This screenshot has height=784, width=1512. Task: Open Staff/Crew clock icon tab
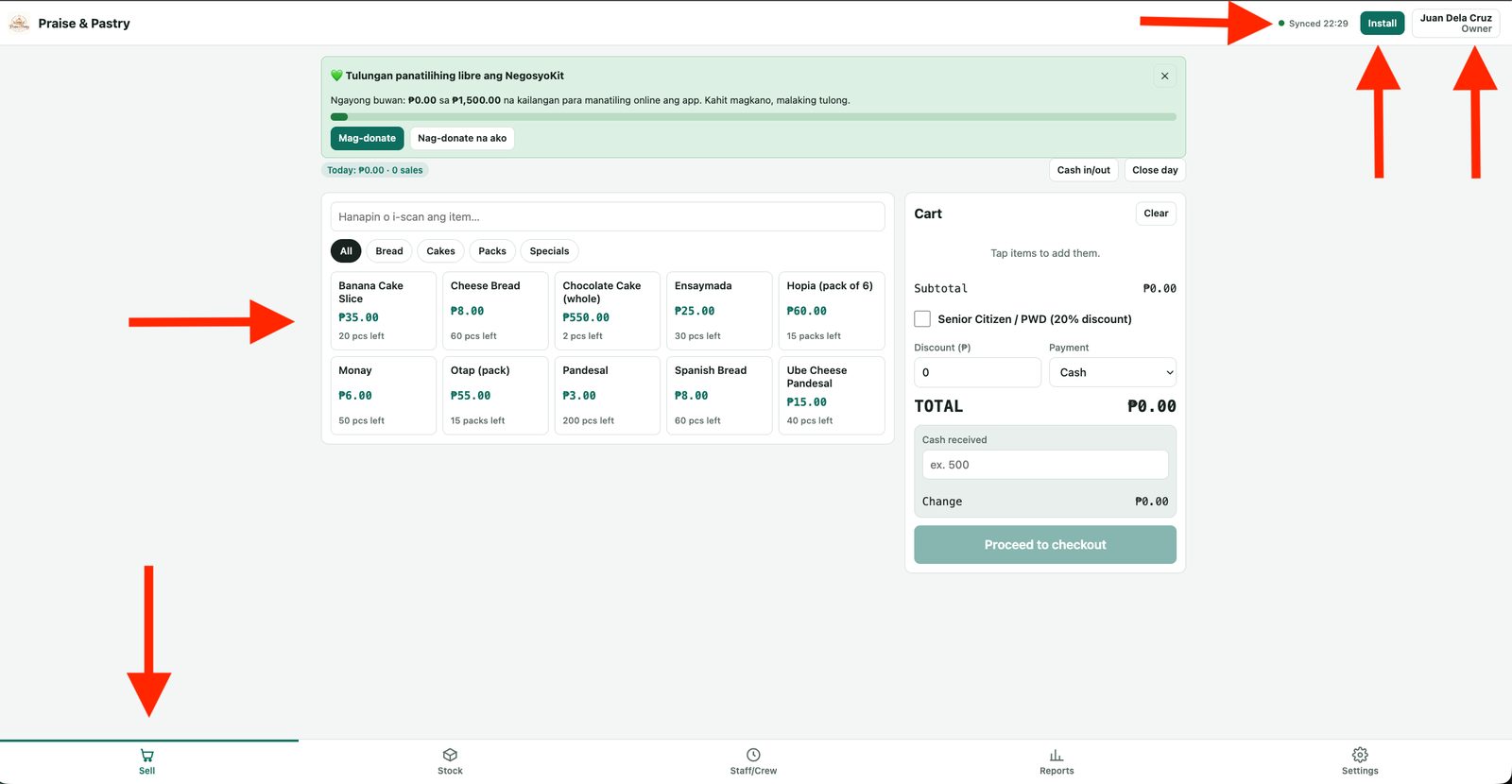753,761
